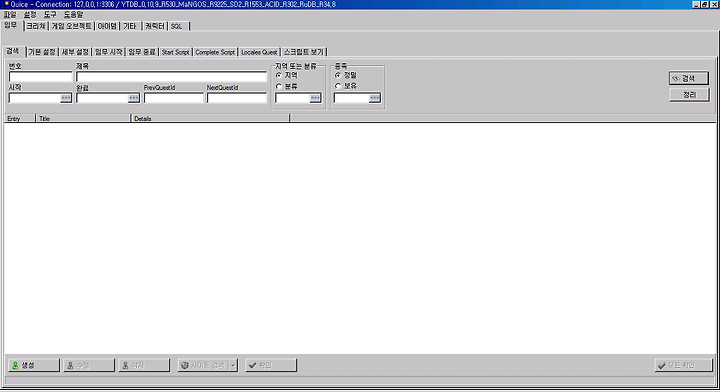Click the 정리 clear button
Viewport: 720px width, 392px height.
[x=689, y=95]
